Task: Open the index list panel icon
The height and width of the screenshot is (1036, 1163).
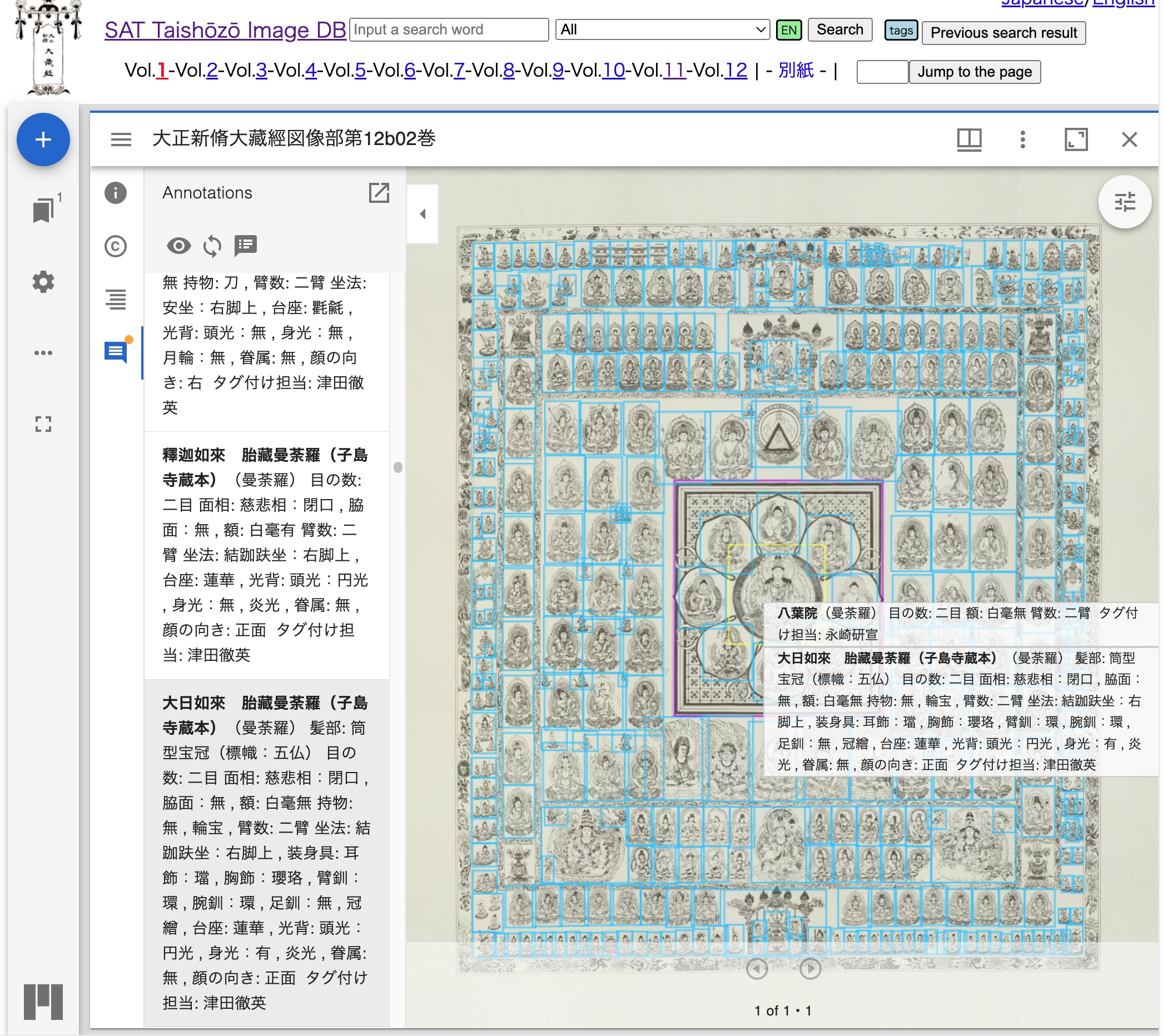Action: [116, 300]
